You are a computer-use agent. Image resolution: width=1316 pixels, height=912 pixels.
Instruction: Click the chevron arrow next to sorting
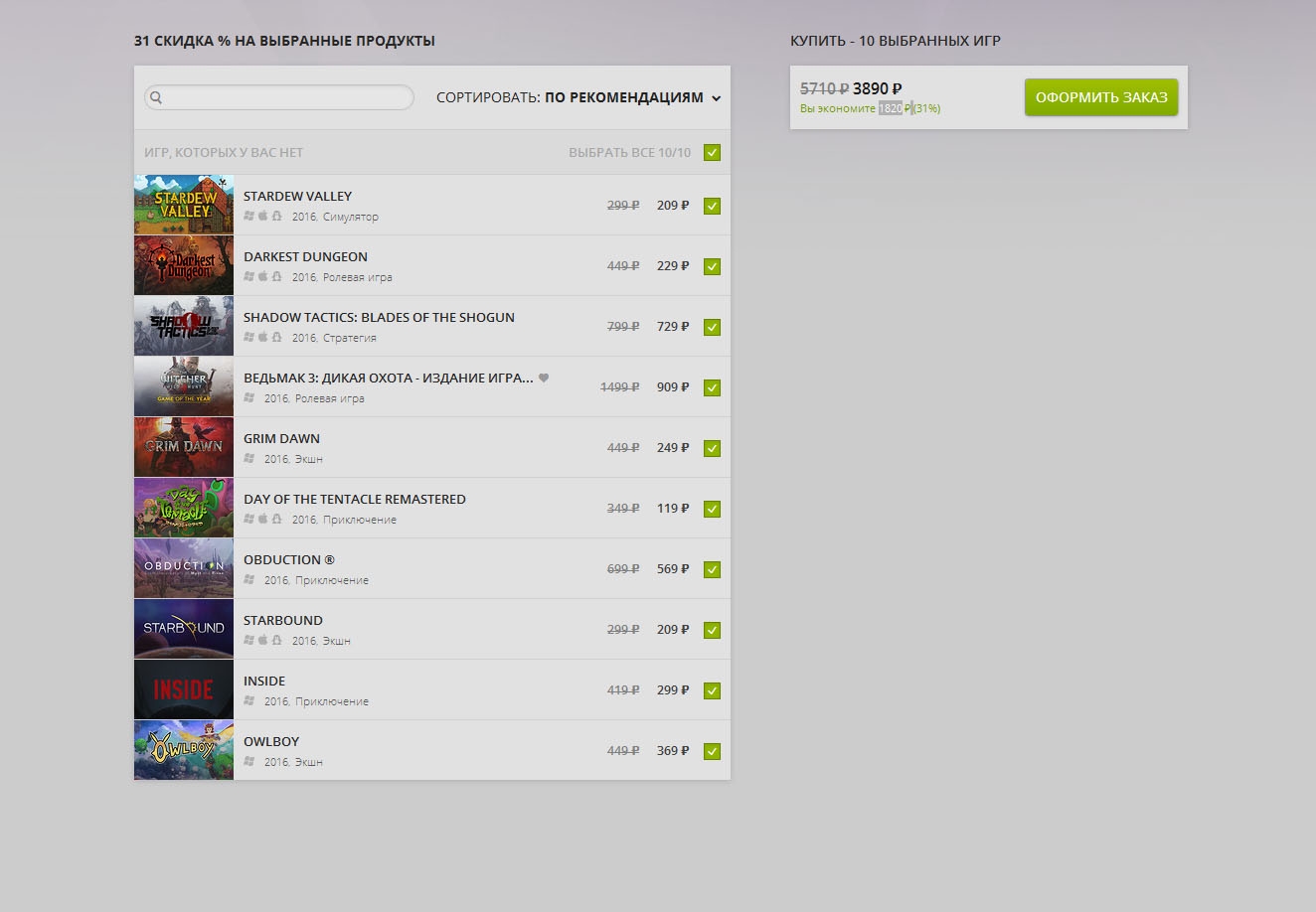pos(717,98)
